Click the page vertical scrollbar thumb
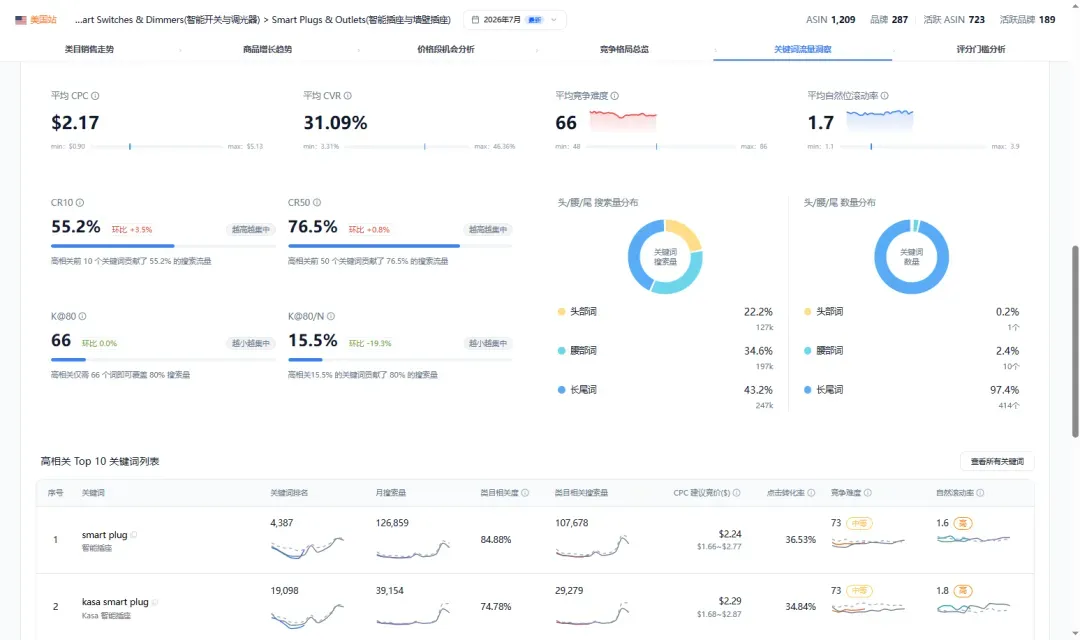Image resolution: width=1080 pixels, height=640 pixels. click(x=1075, y=341)
